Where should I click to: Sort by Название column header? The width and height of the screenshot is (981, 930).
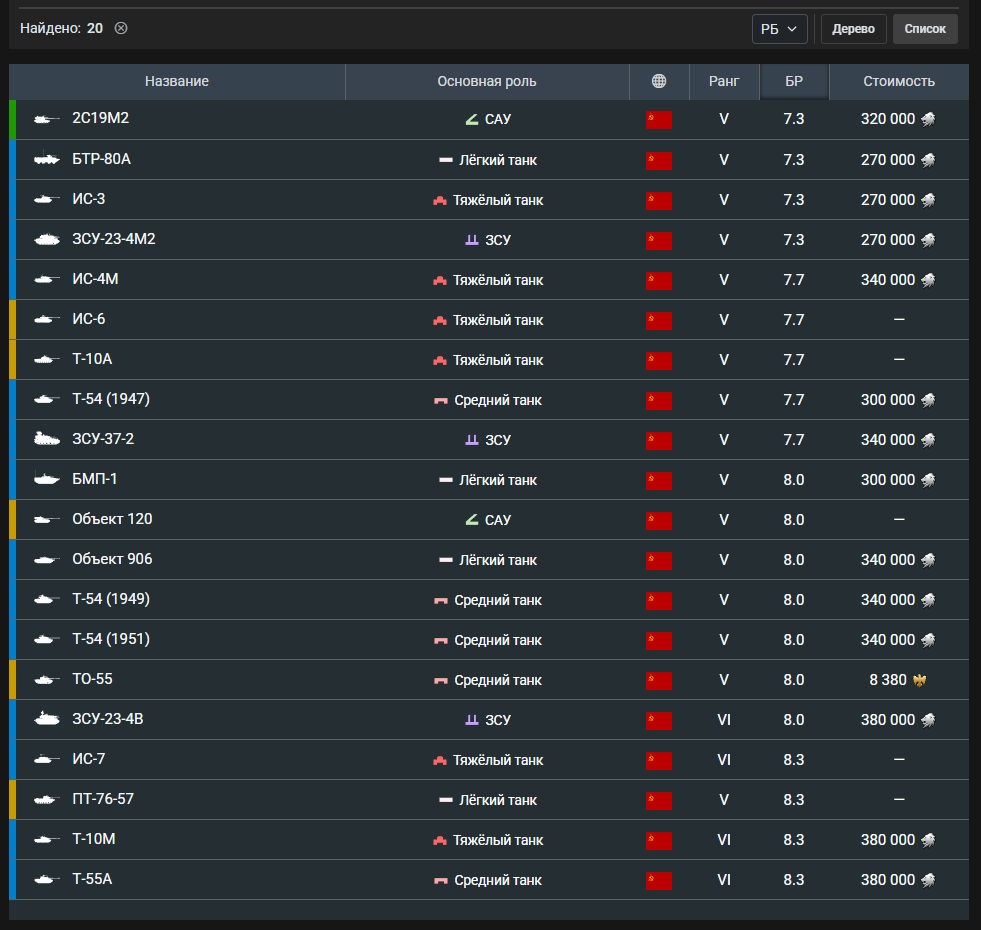(177, 82)
